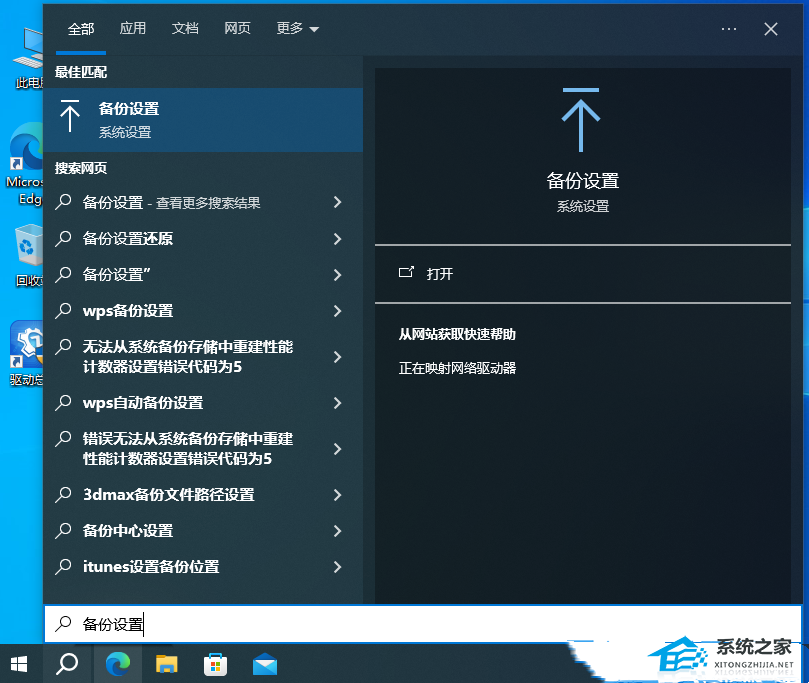Launch Microsoft Edge from the taskbar
The image size is (809, 683).
point(118,663)
